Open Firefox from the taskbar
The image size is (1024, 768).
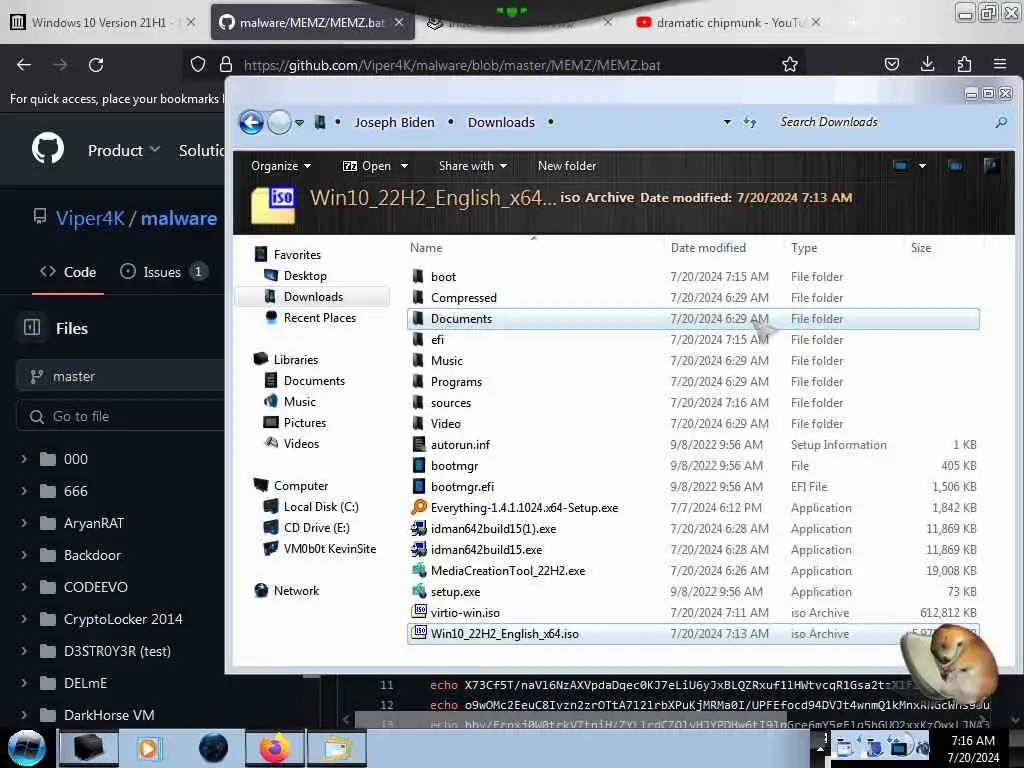(x=274, y=748)
